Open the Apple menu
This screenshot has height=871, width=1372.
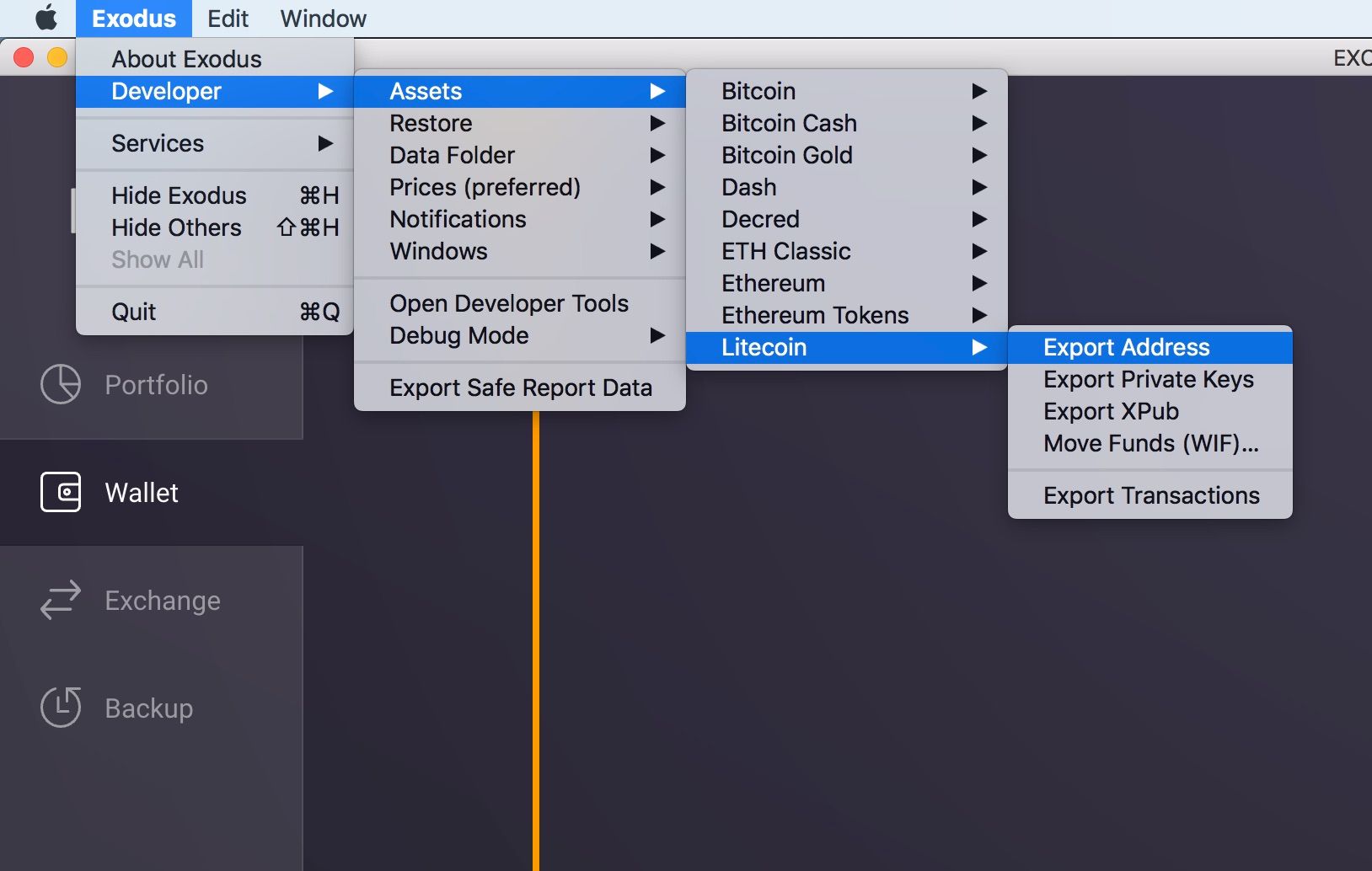[x=46, y=18]
